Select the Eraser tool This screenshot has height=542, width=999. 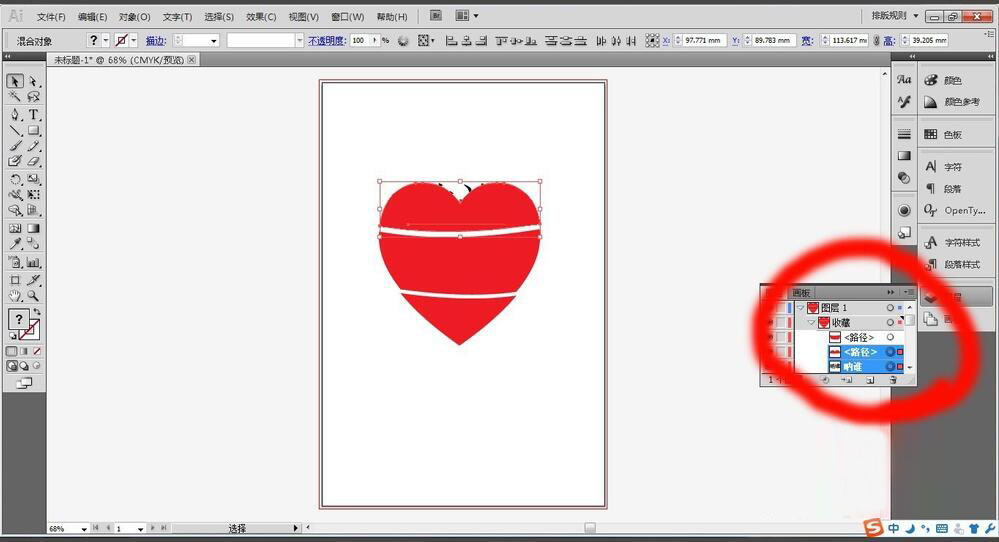coord(33,161)
